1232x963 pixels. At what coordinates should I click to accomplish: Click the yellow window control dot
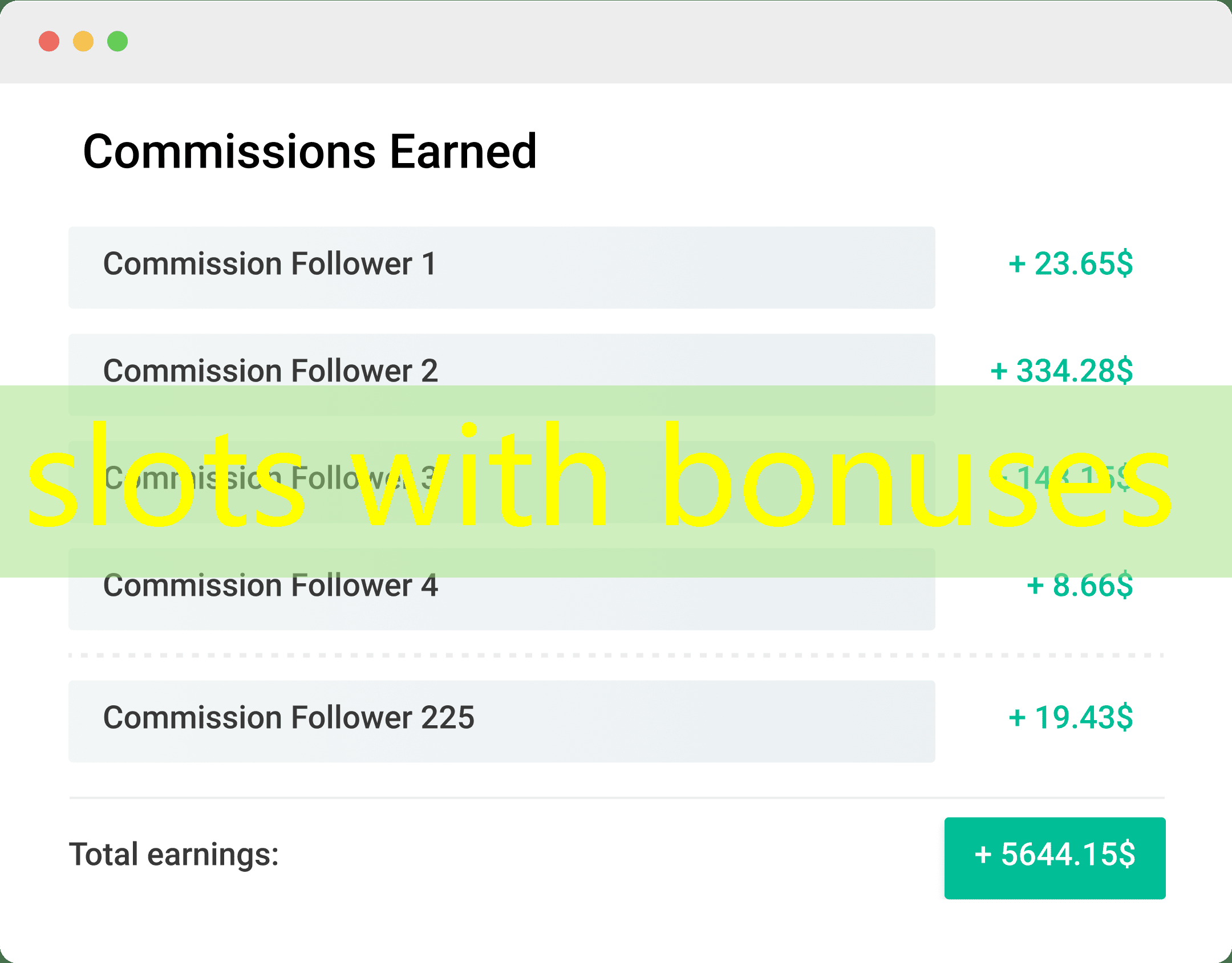pyautogui.click(x=84, y=40)
